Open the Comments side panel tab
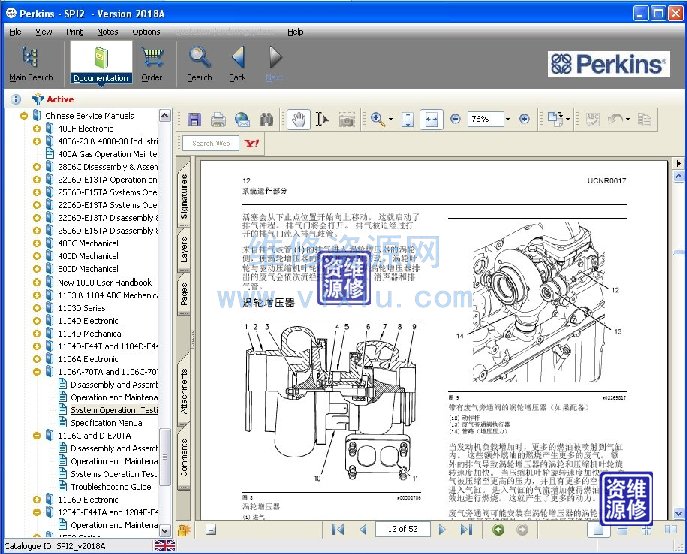The width and height of the screenshot is (687, 554). 184,457
